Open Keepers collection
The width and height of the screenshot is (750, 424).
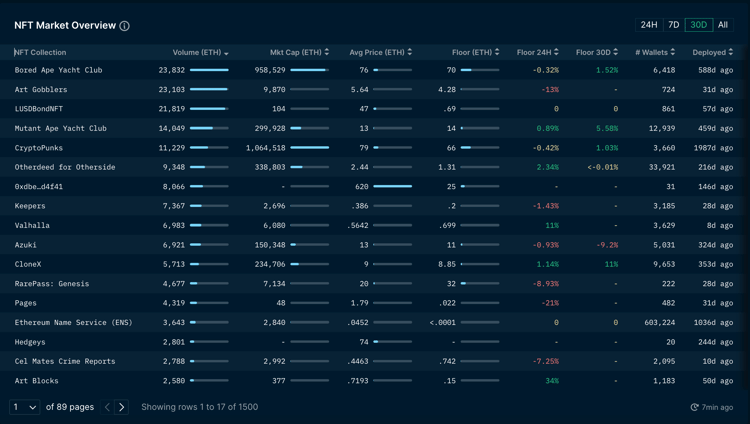(30, 206)
